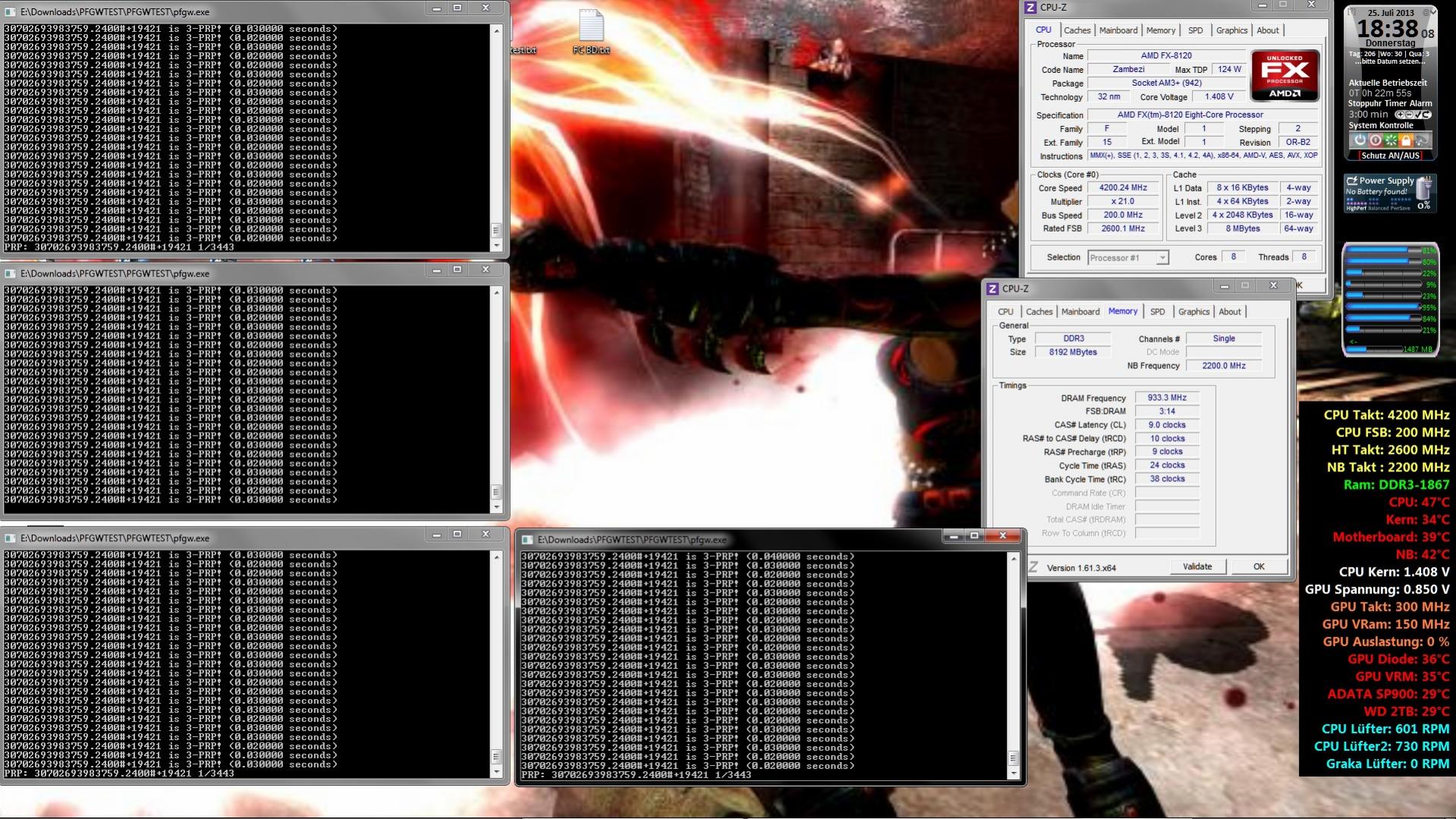The width and height of the screenshot is (1456, 819).
Task: Click the 2200.0 MHz NB Frequency value
Action: click(x=1224, y=366)
